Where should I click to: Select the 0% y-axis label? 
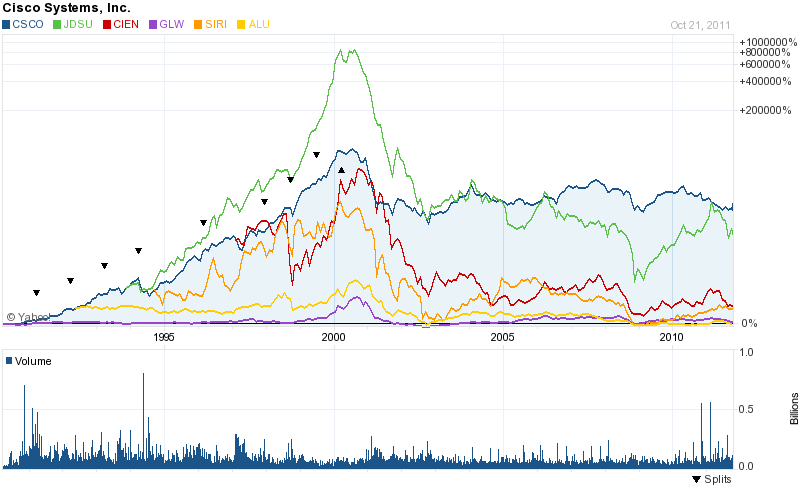[749, 323]
